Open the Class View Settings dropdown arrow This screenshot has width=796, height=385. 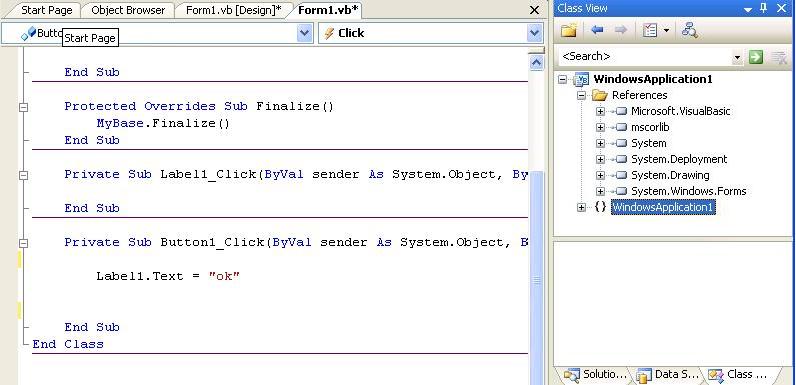point(666,31)
